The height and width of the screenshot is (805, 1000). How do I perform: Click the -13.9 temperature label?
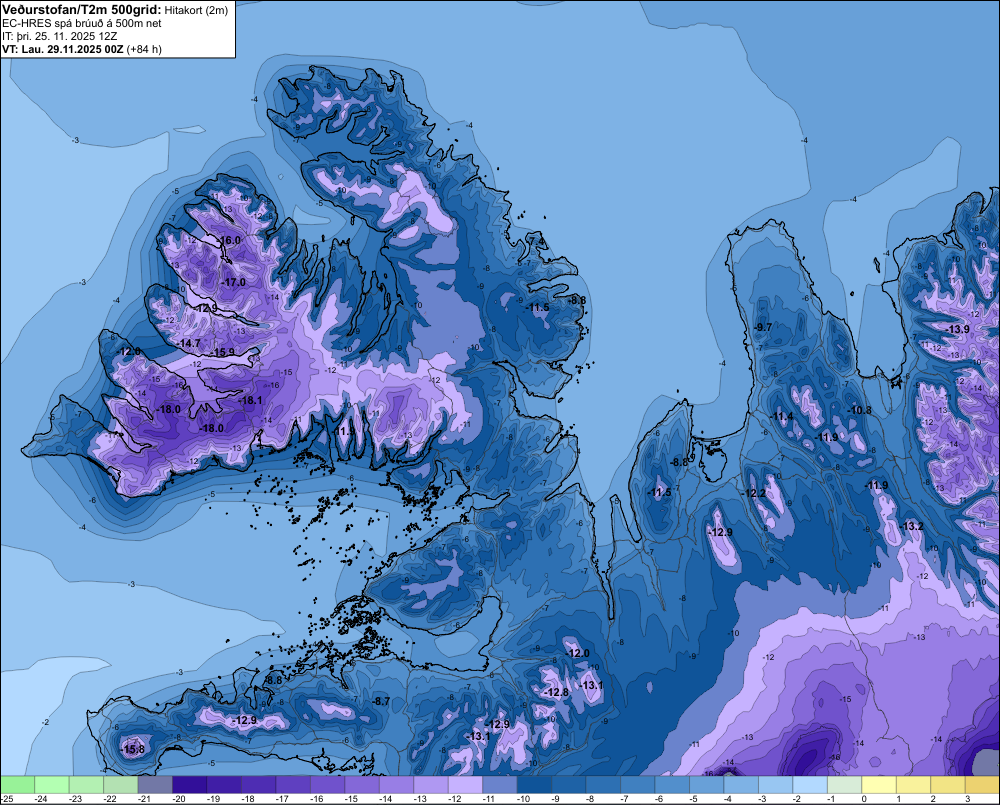coord(959,329)
